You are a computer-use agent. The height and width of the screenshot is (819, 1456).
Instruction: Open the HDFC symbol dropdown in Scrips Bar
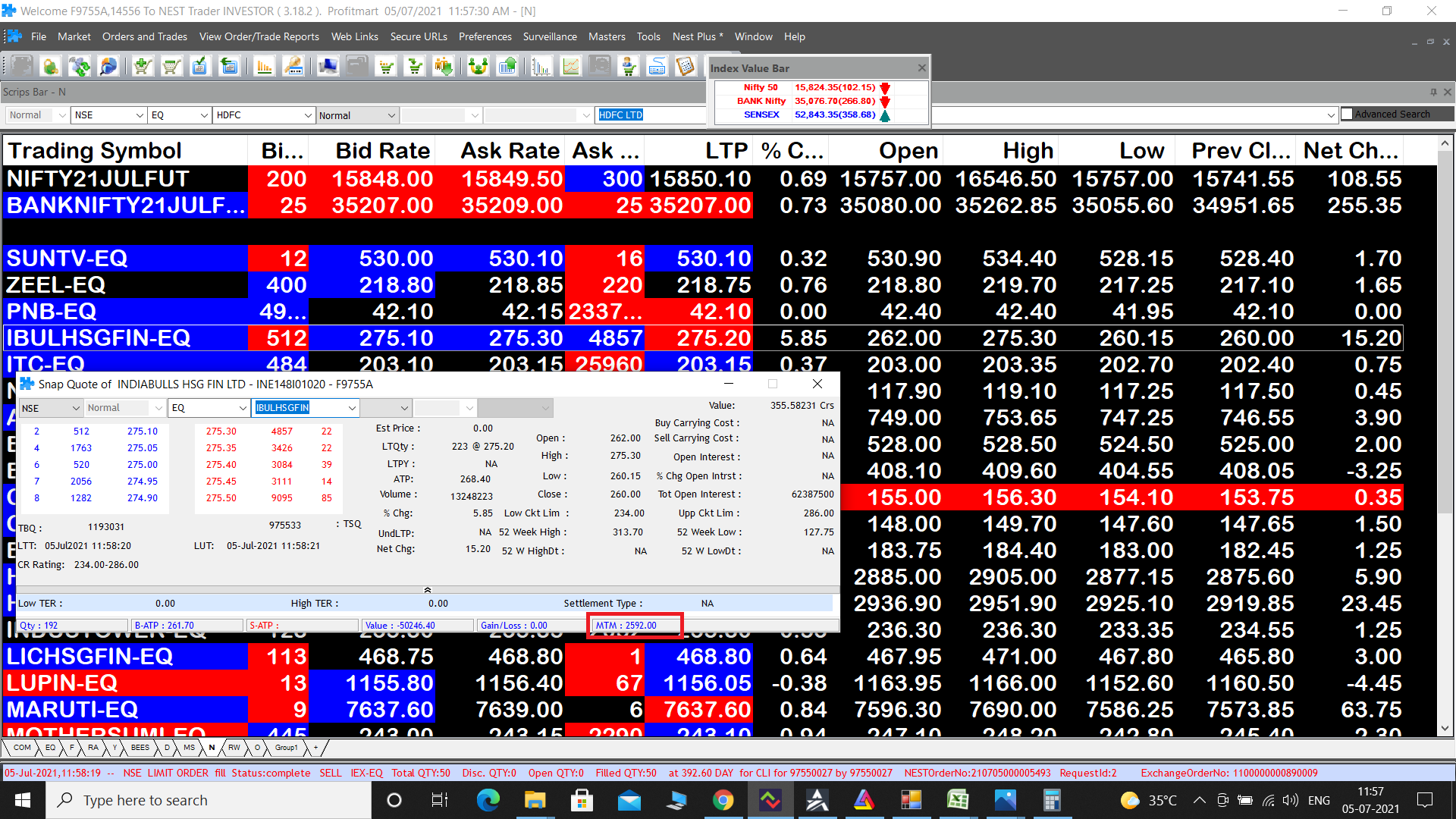308,115
